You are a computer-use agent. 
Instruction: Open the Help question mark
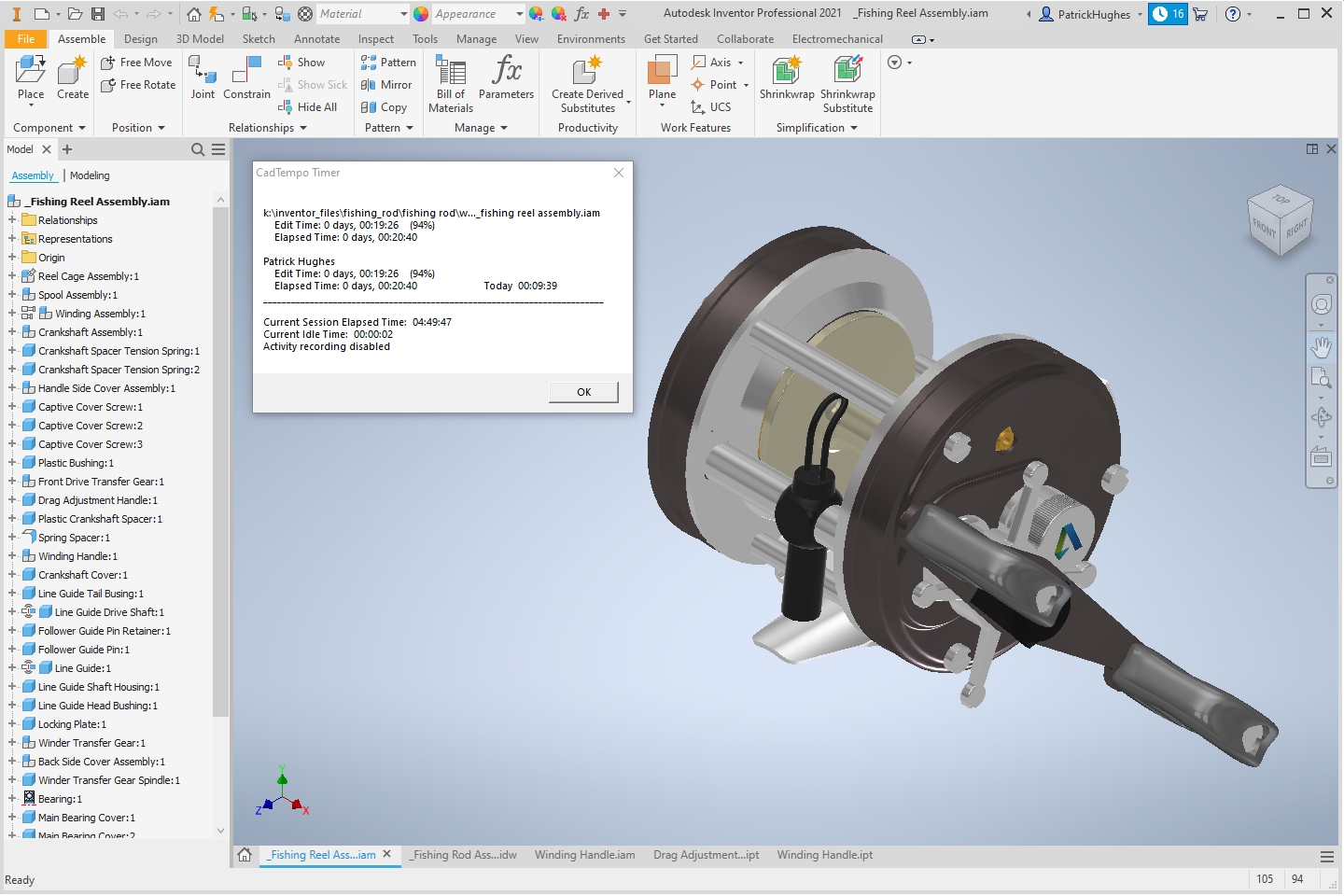coord(1233,14)
